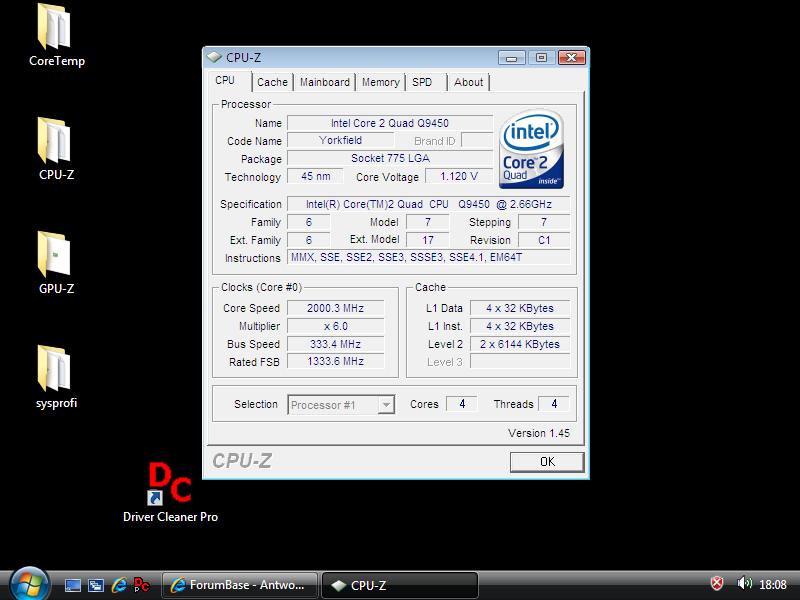Click the Bus Speed value 333.4 MHz
Screen dimensions: 800x600
point(335,344)
